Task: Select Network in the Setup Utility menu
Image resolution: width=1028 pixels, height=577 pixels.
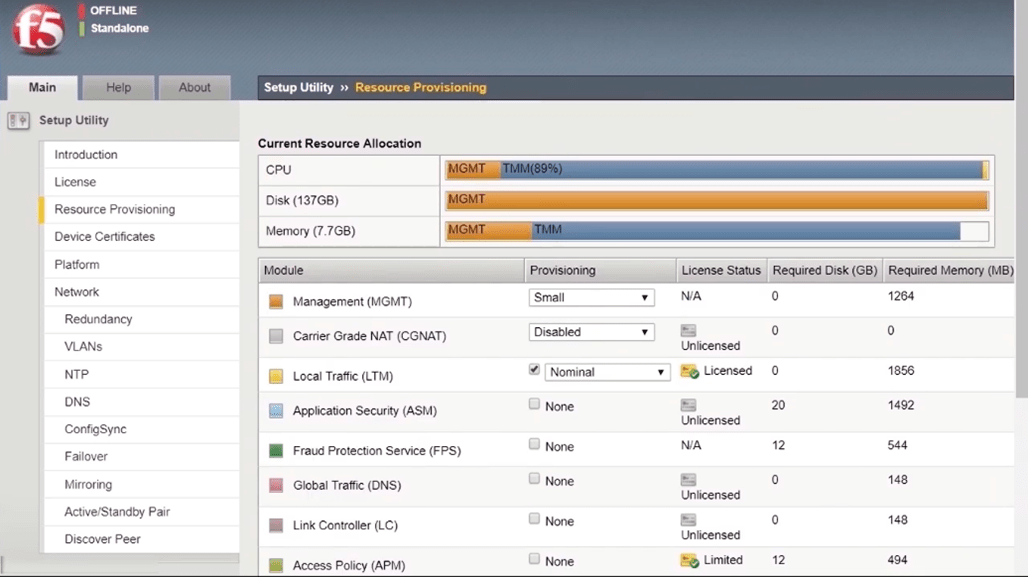Action: [x=77, y=291]
